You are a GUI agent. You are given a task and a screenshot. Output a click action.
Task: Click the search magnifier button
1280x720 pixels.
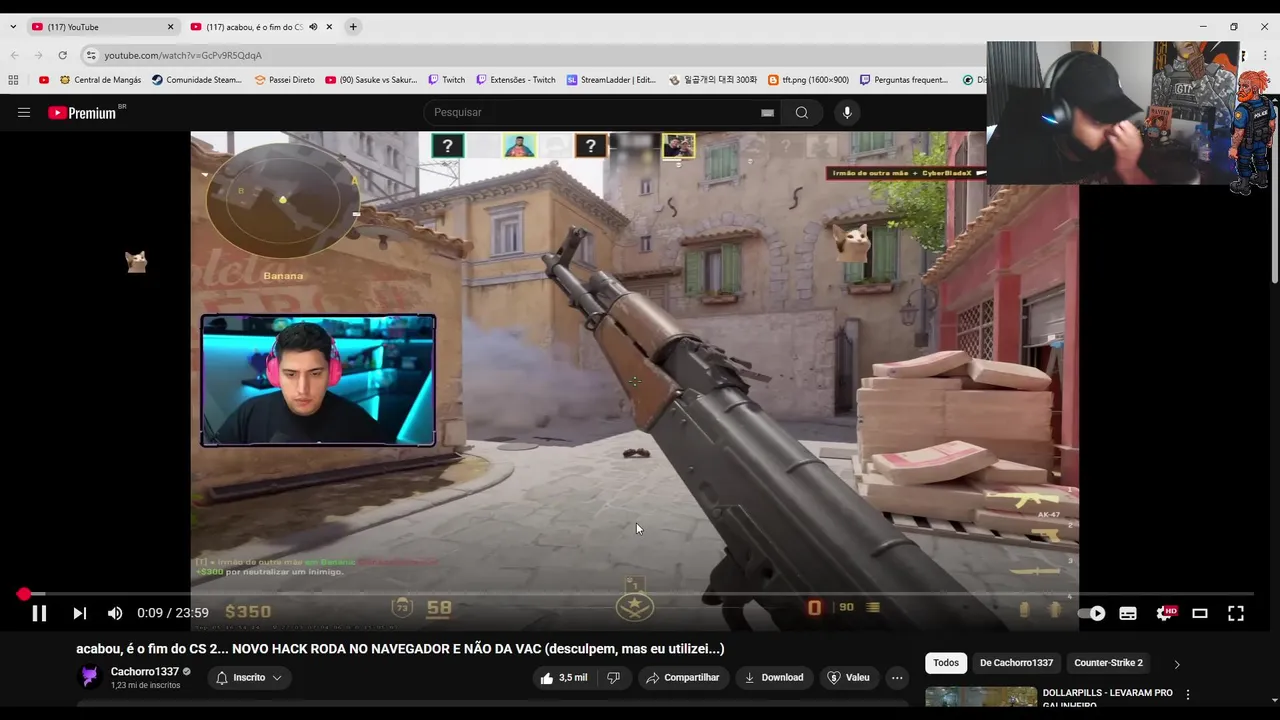point(801,112)
